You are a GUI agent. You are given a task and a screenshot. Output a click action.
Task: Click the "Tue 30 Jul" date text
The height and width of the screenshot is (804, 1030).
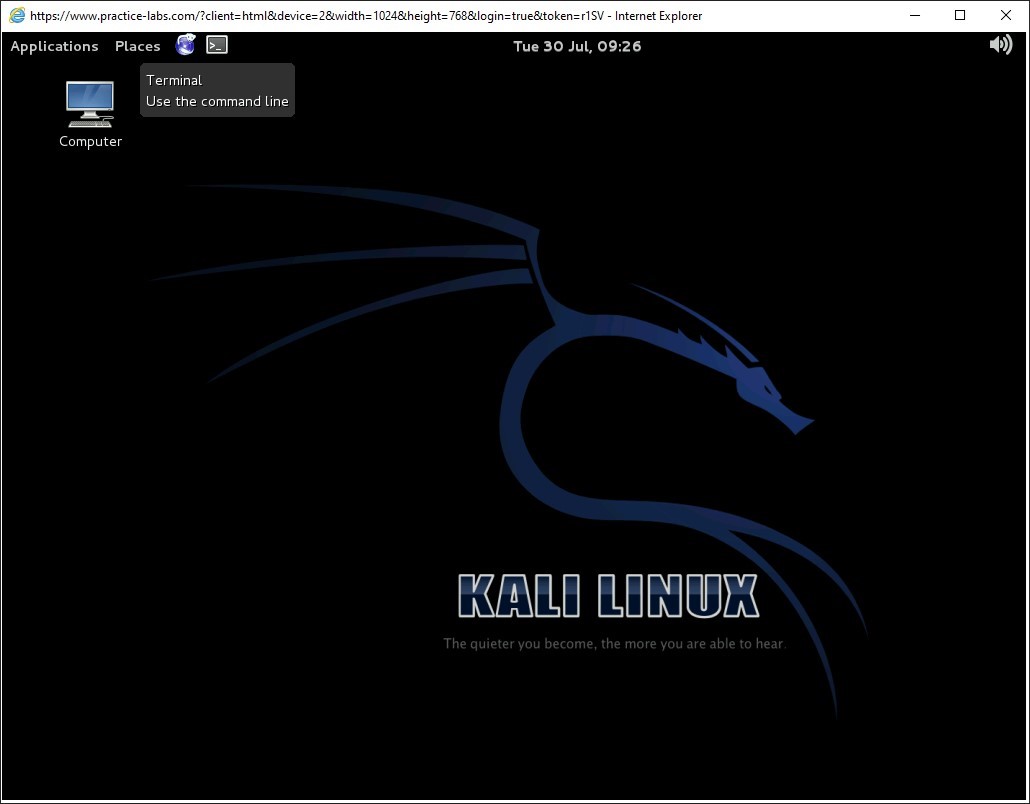551,46
